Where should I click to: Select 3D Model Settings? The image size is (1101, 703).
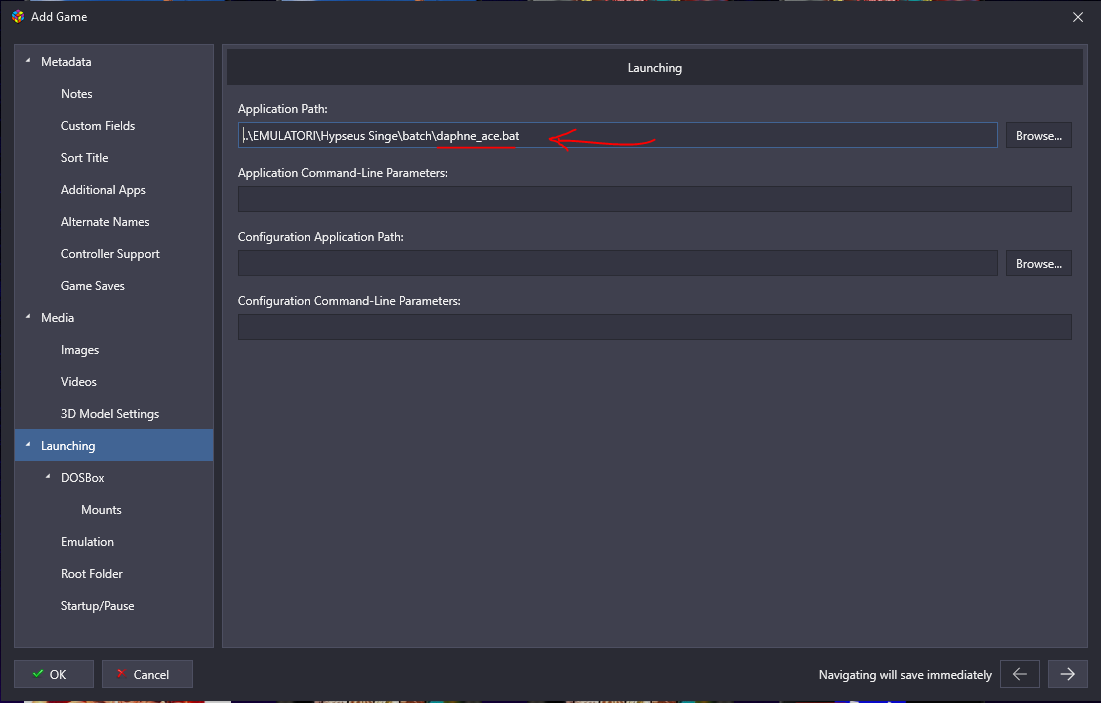[x=110, y=414]
